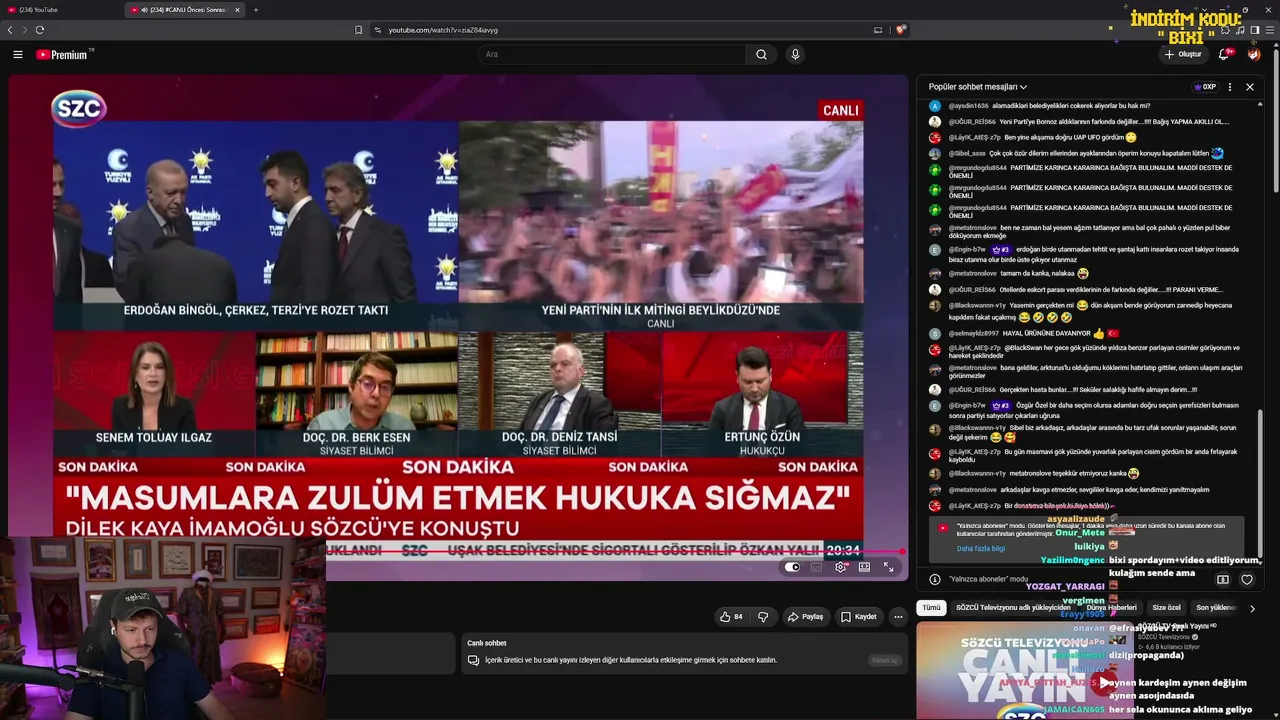
Task: Switch to the first YouTube browser tab
Action: (60, 10)
